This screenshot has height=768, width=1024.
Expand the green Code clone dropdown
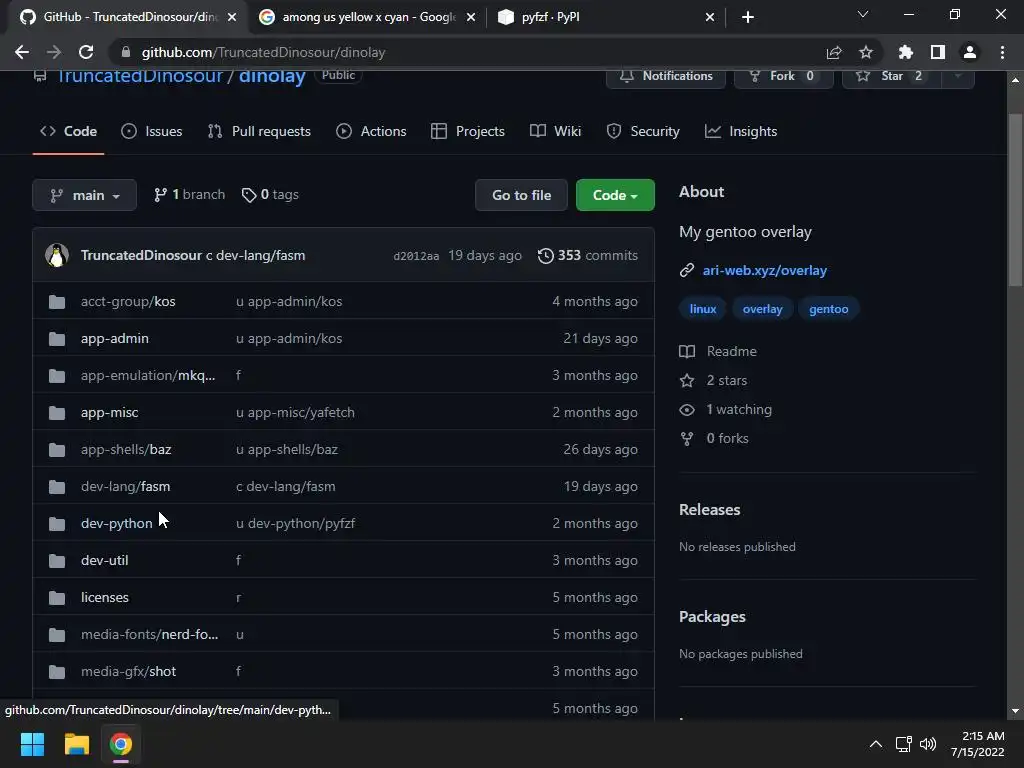pyautogui.click(x=615, y=195)
